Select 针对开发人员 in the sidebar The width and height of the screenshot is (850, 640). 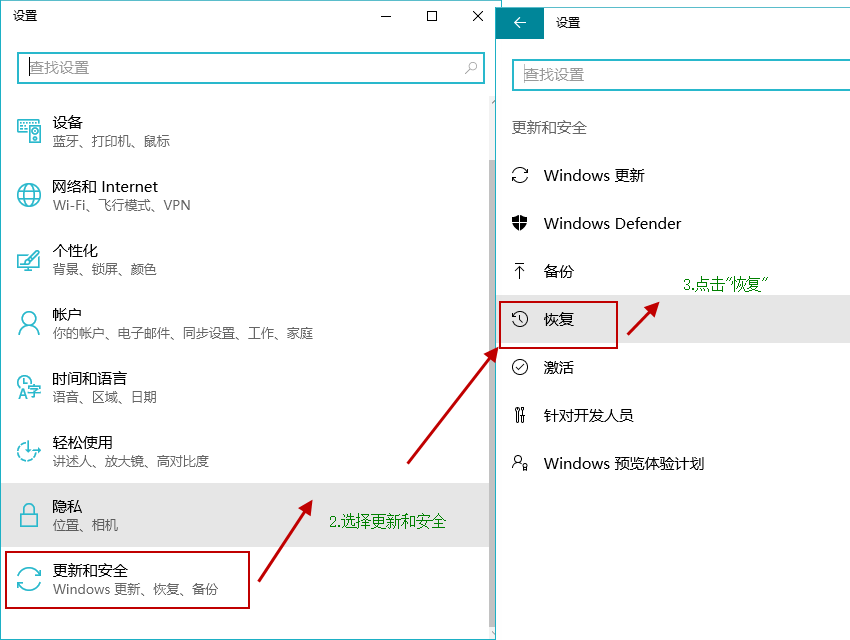pos(673,415)
